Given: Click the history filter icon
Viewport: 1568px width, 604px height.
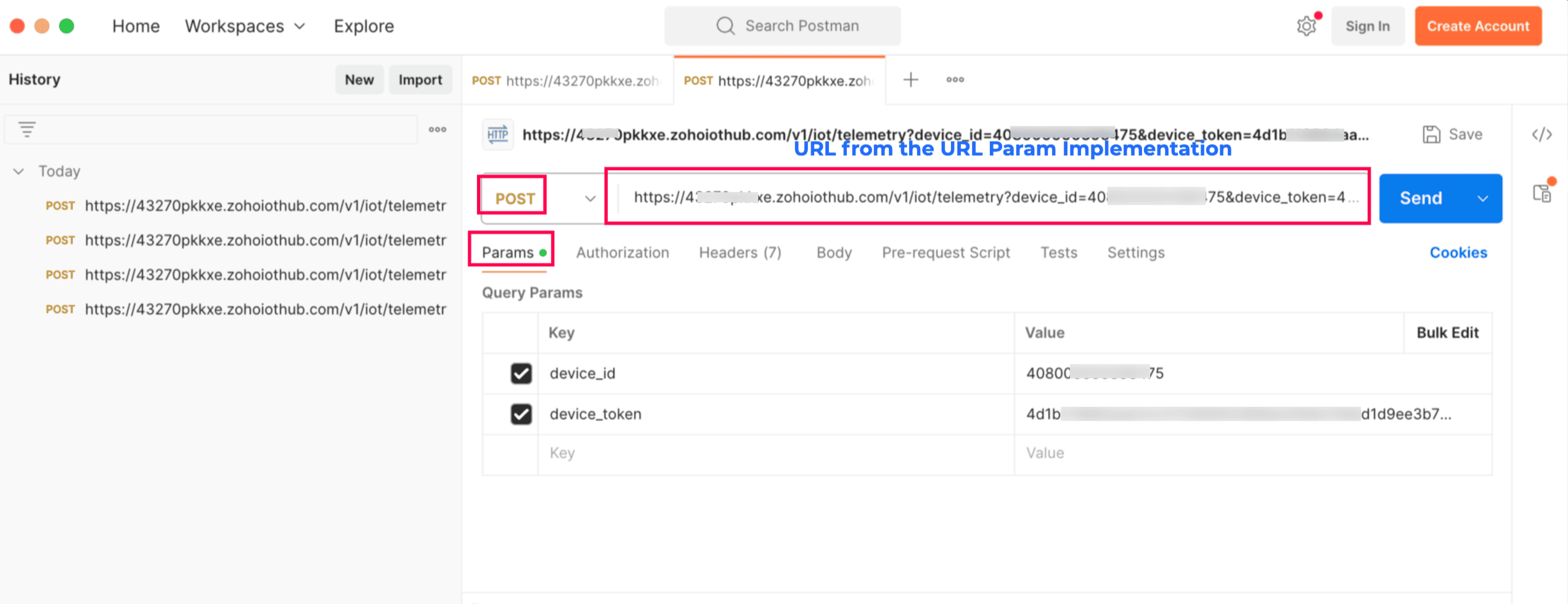Looking at the screenshot, I should click(x=27, y=129).
